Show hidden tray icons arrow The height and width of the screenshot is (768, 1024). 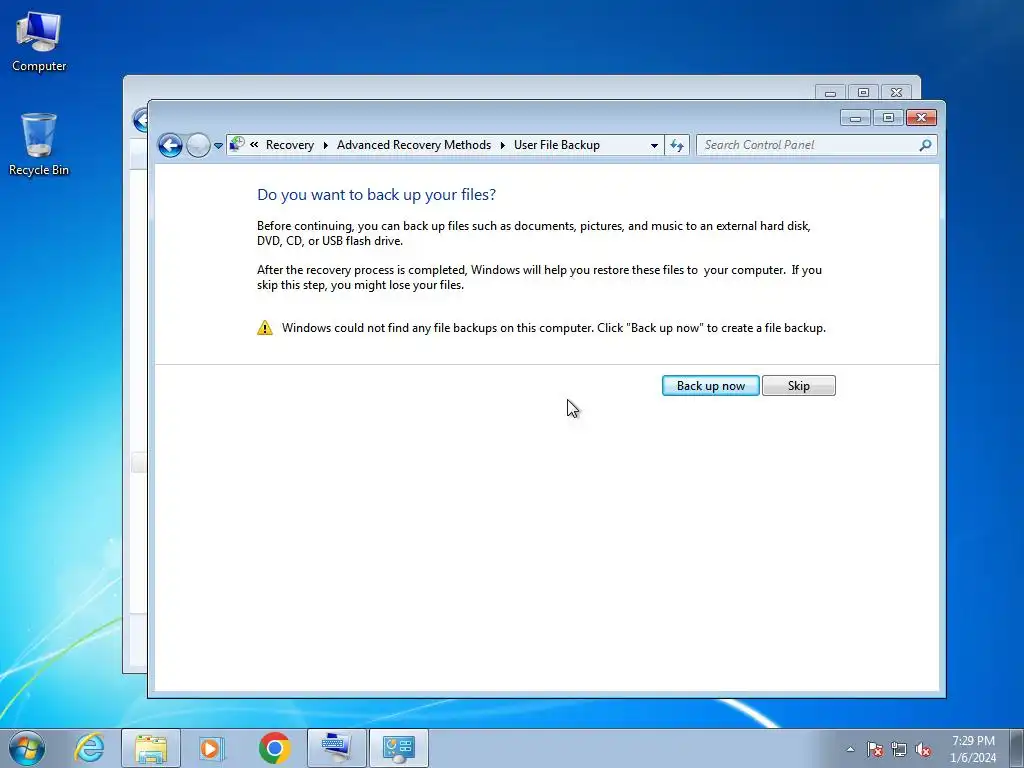tap(850, 749)
